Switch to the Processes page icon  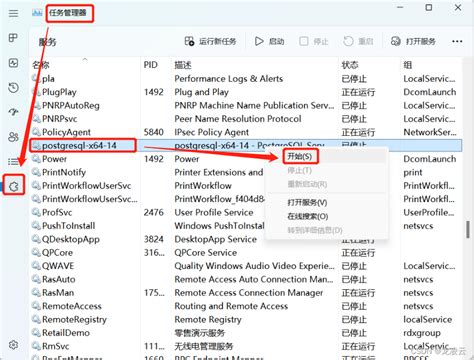point(13,38)
